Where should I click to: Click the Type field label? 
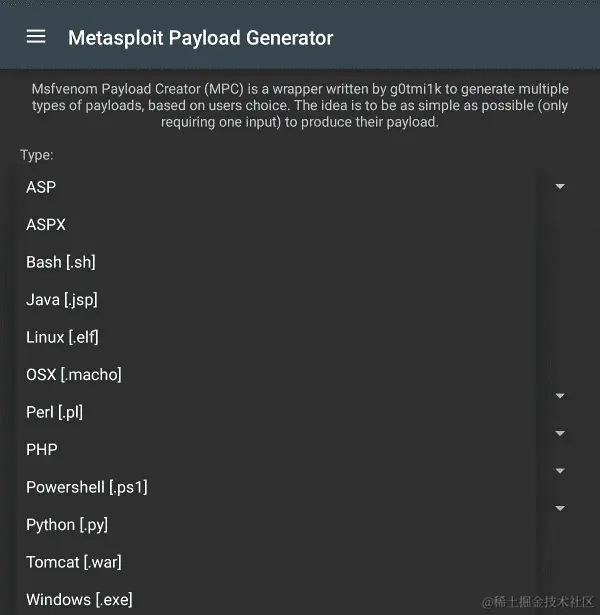pos(36,155)
